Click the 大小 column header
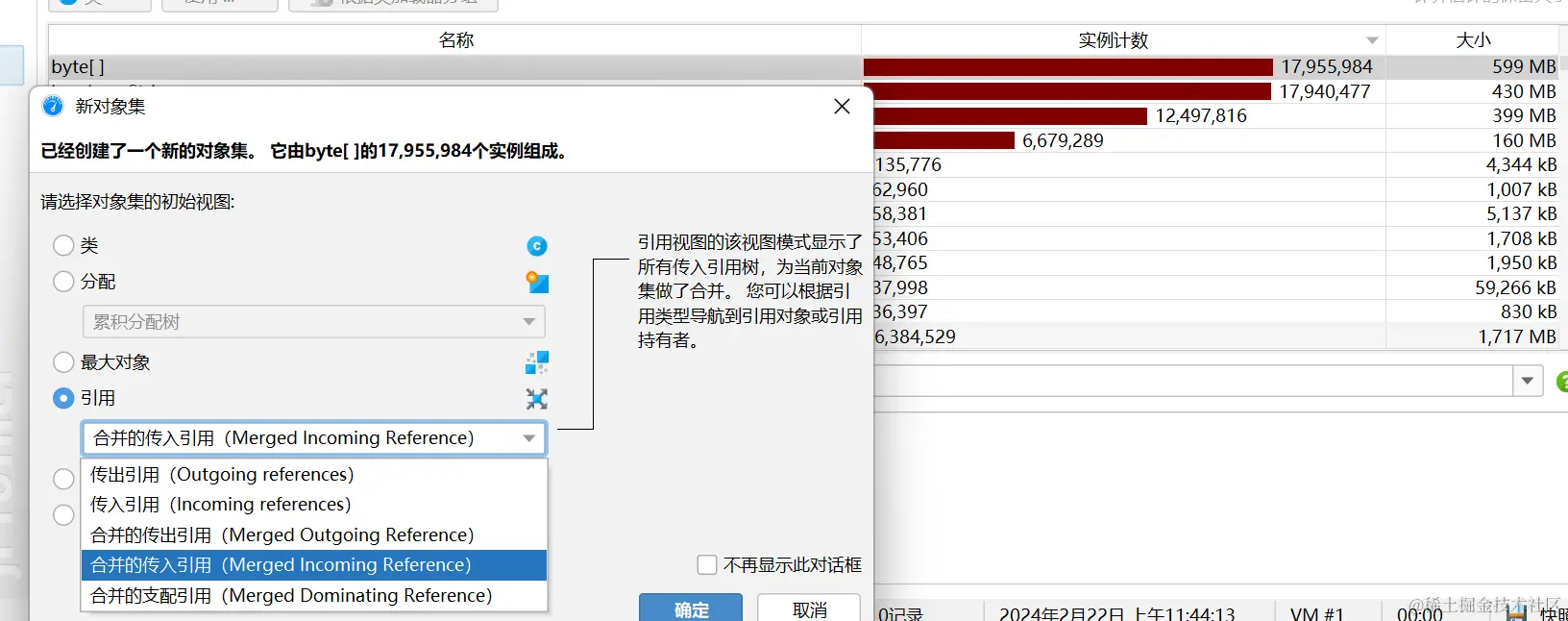The height and width of the screenshot is (621, 1568). (1474, 40)
